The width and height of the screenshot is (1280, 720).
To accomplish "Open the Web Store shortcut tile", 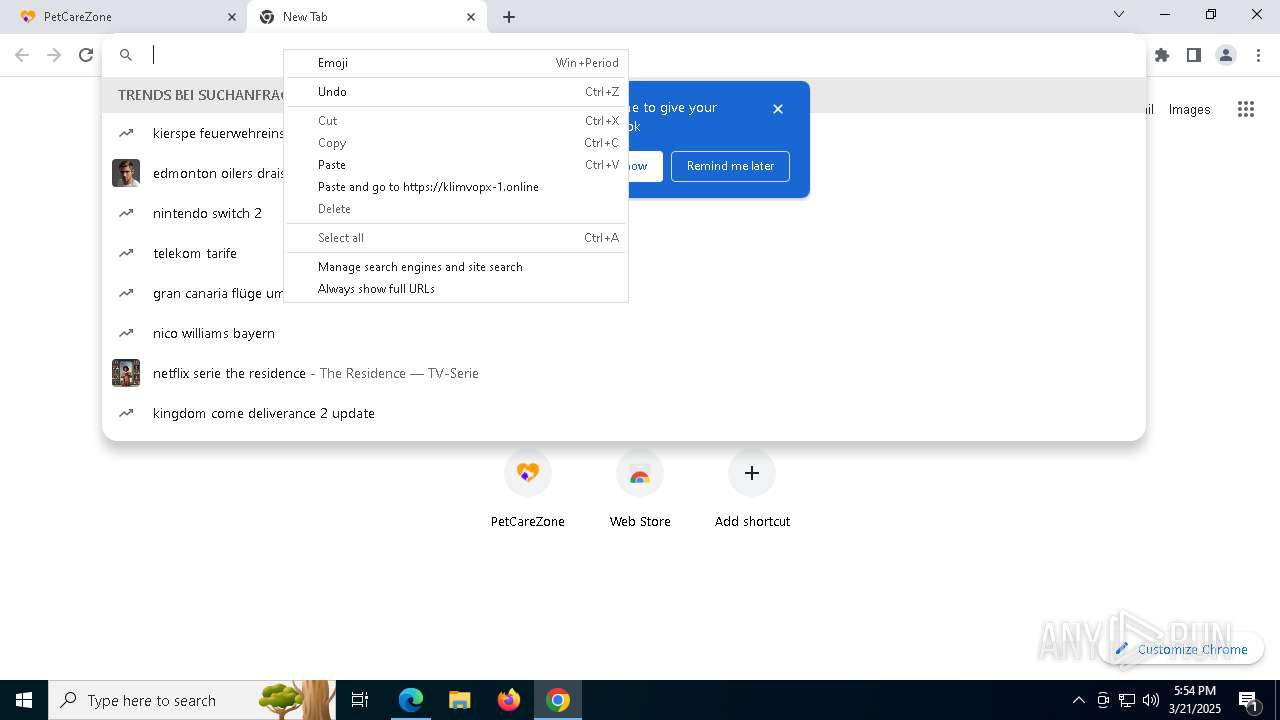I will coord(640,489).
